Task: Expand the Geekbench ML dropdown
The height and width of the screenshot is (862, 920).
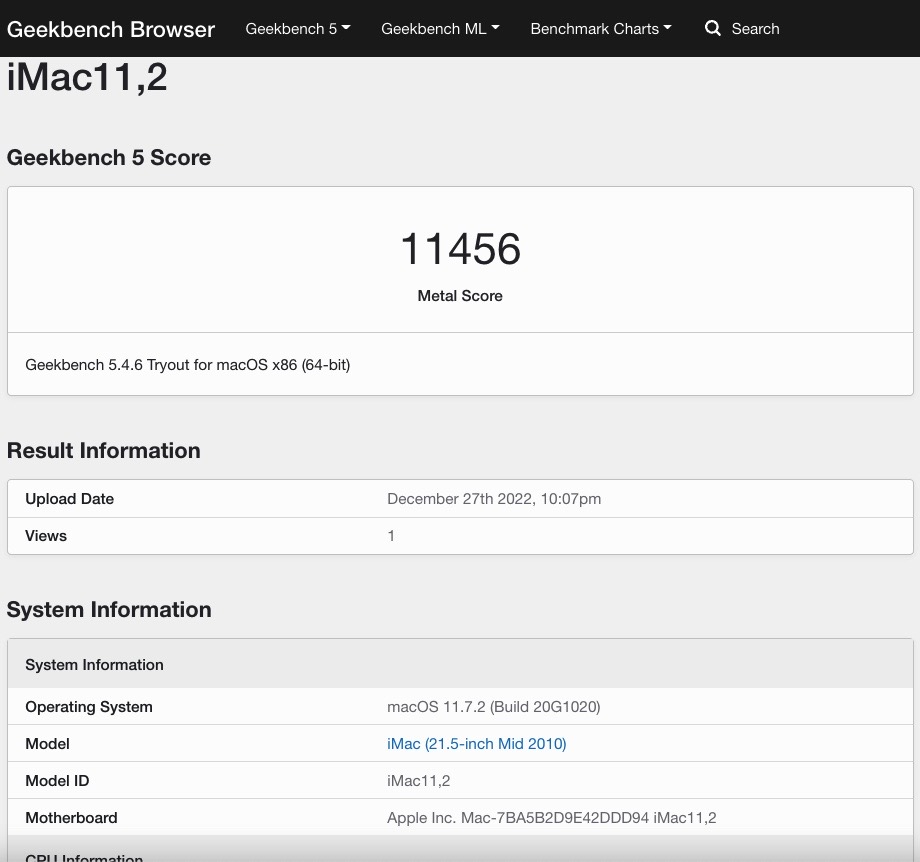Action: (440, 29)
